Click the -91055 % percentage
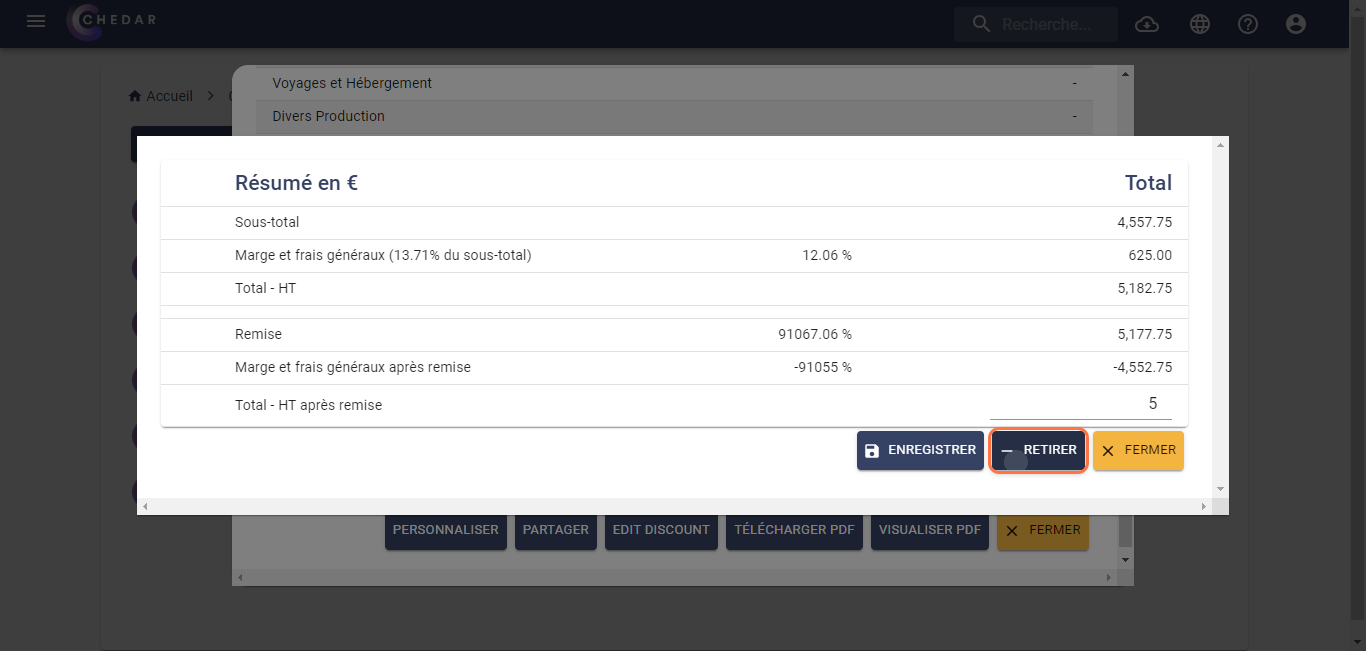The width and height of the screenshot is (1366, 651). 823,367
